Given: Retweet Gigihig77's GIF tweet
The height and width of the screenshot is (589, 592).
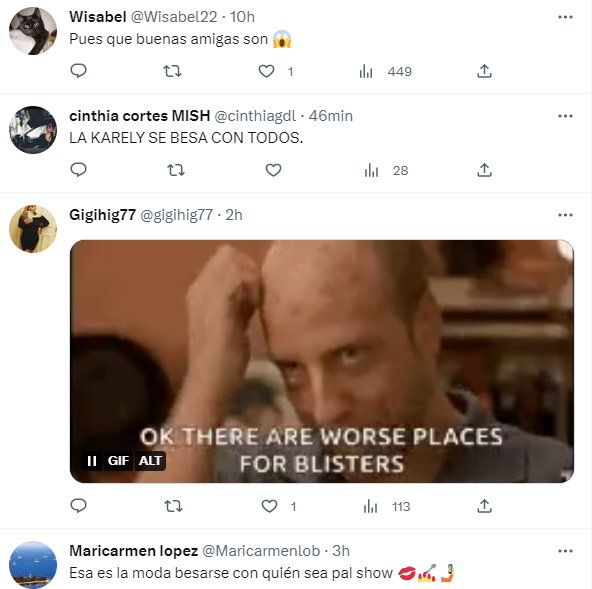Looking at the screenshot, I should click(173, 506).
